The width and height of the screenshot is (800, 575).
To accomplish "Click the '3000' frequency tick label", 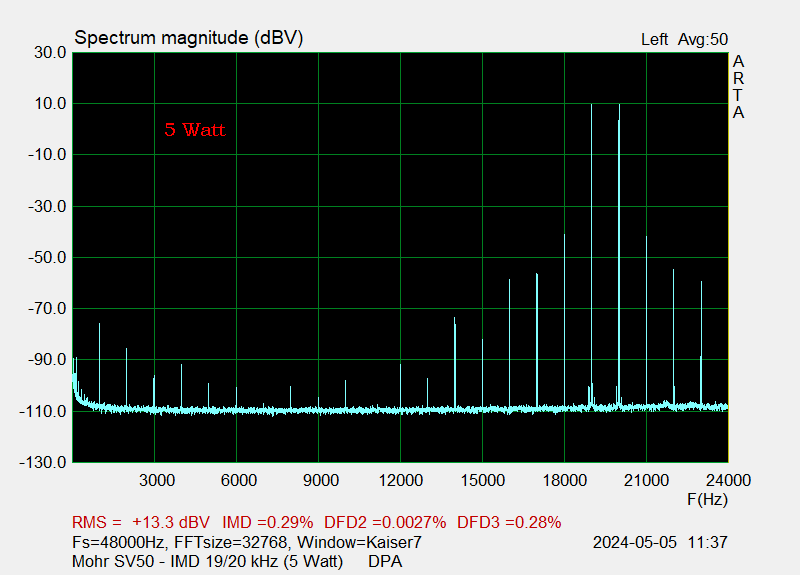I will tap(157, 480).
